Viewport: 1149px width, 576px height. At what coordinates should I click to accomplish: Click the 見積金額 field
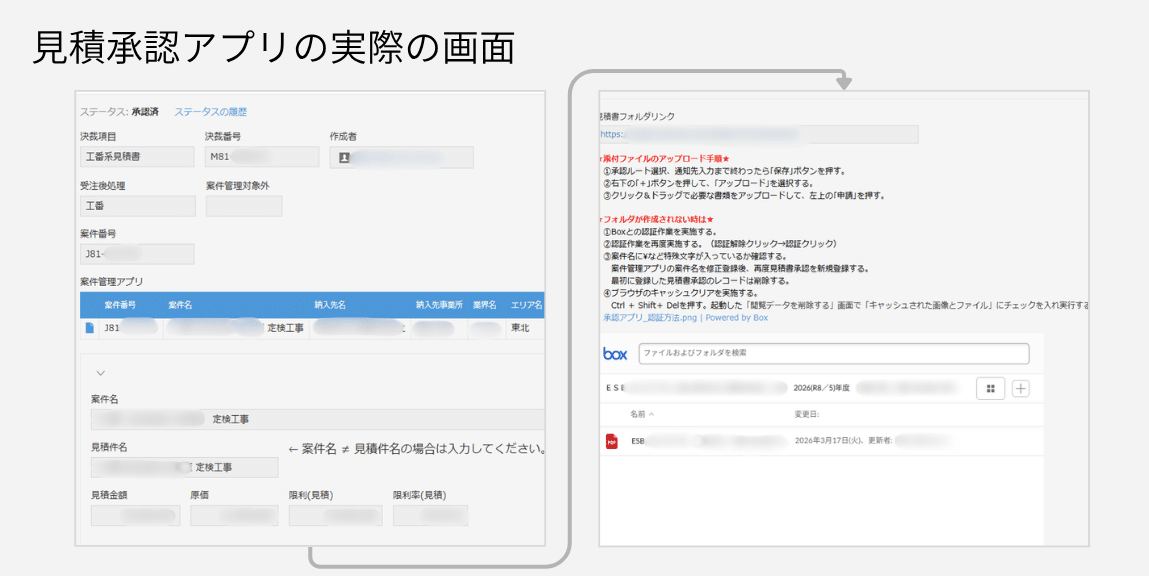[135, 516]
